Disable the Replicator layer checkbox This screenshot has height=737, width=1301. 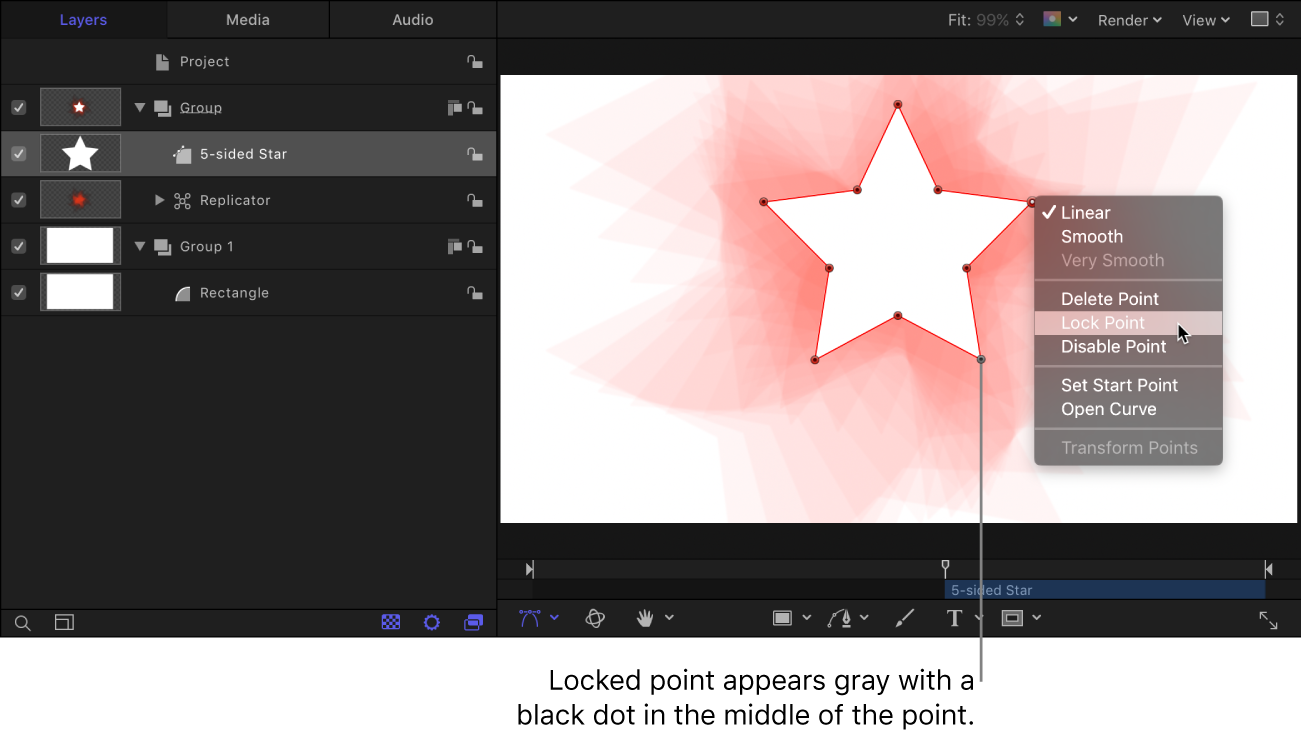(18, 200)
